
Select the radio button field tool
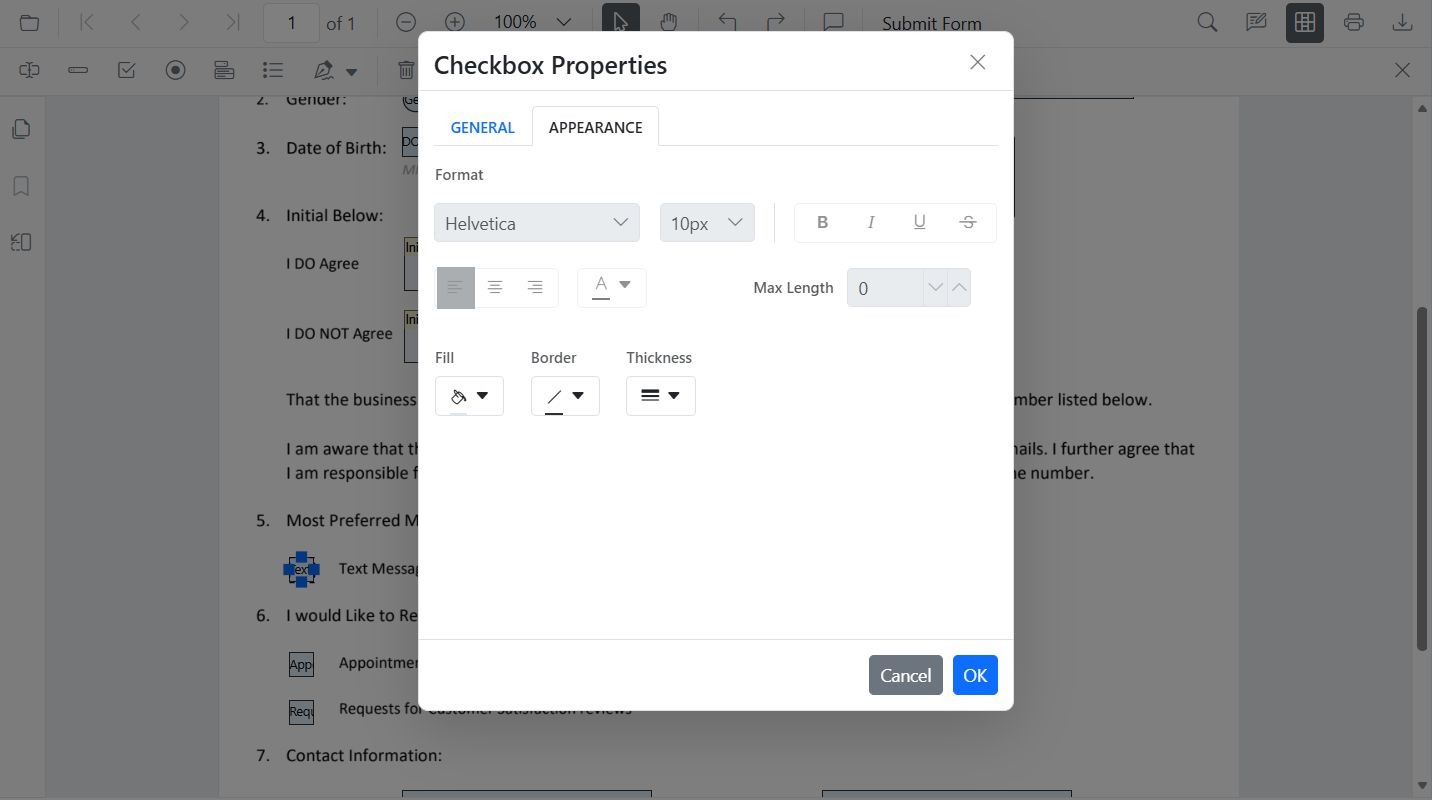(x=175, y=69)
